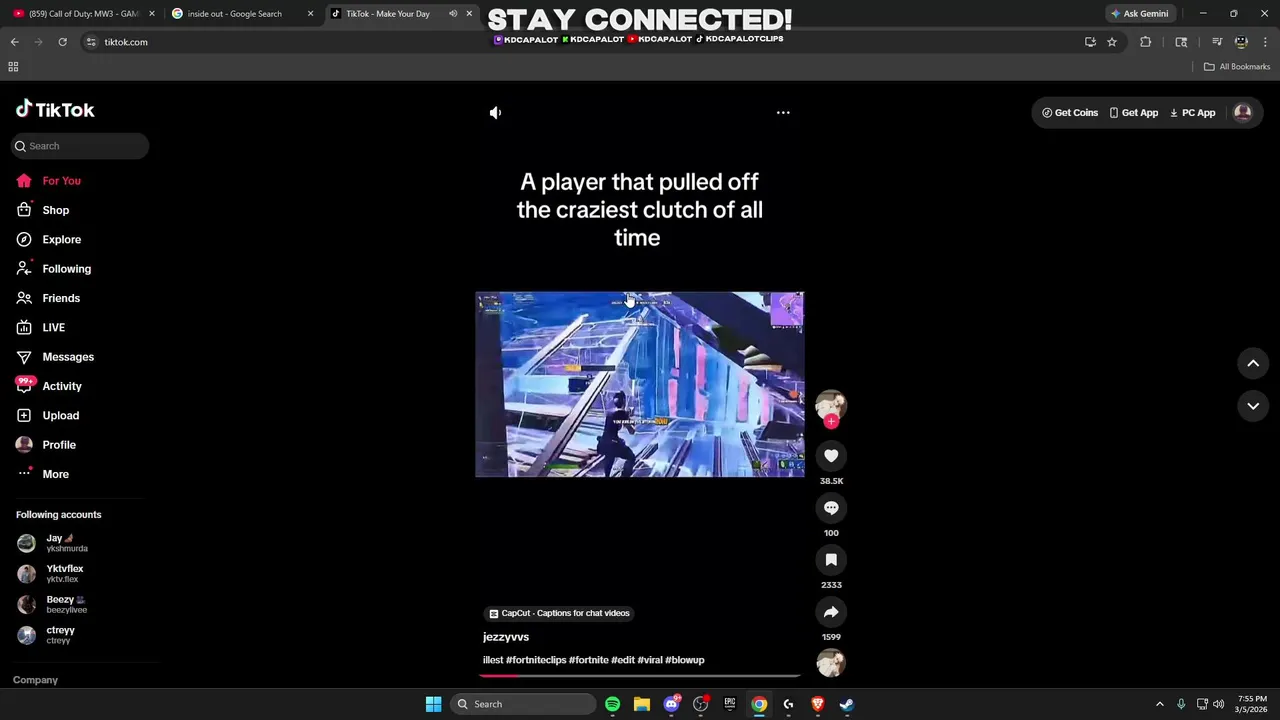Go to previous video with up chevron

[1253, 364]
